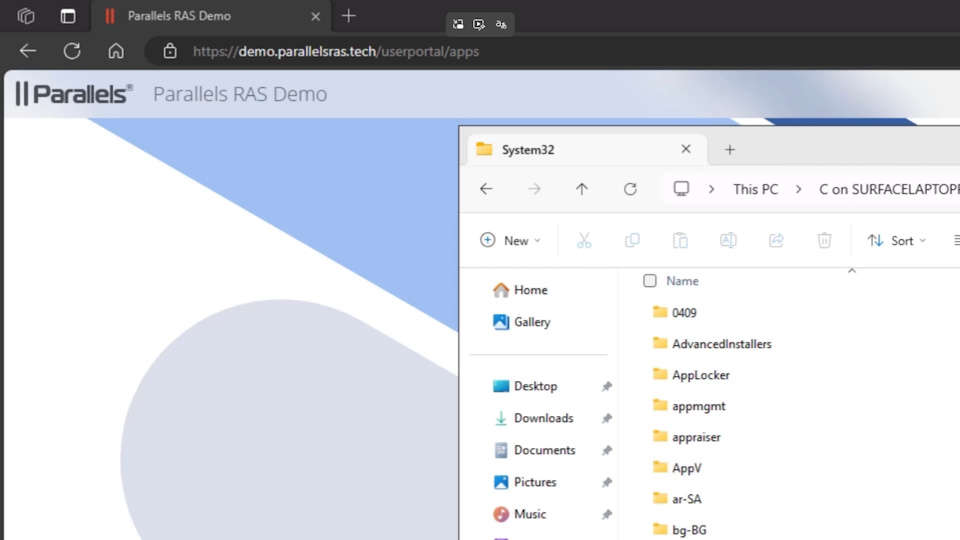This screenshot has height=540, width=960.
Task: Navigate forward in File Explorer
Action: coord(534,189)
